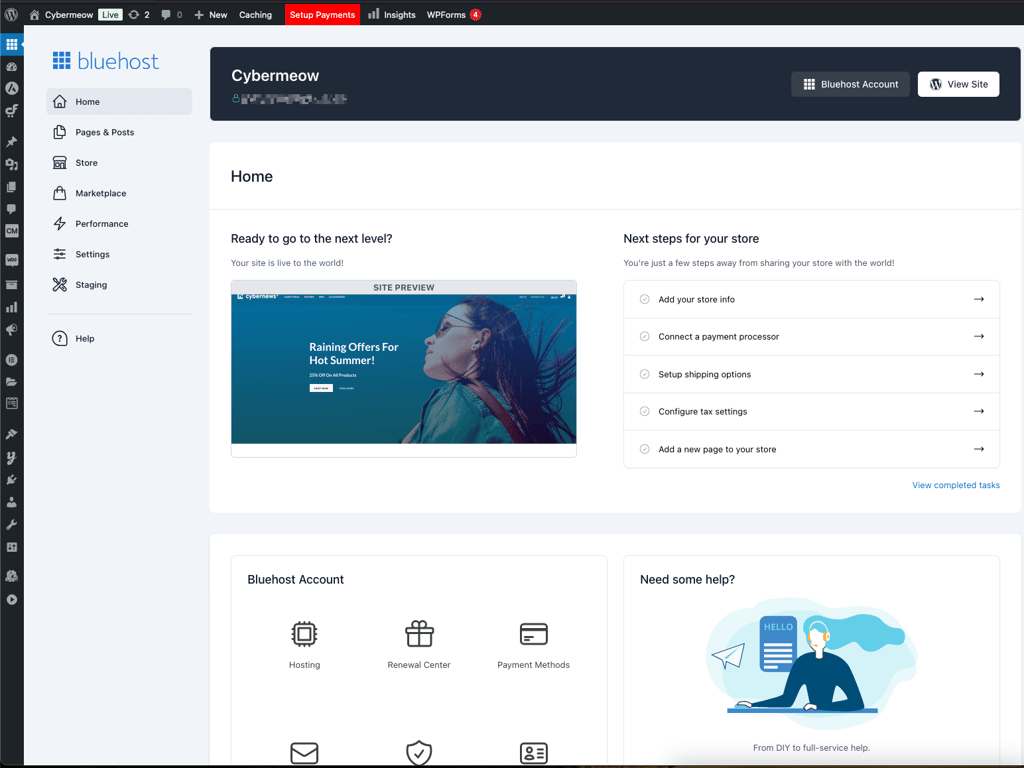Viewport: 1024px width, 768px height.
Task: Open the Payment Methods card icon
Action: coord(534,633)
